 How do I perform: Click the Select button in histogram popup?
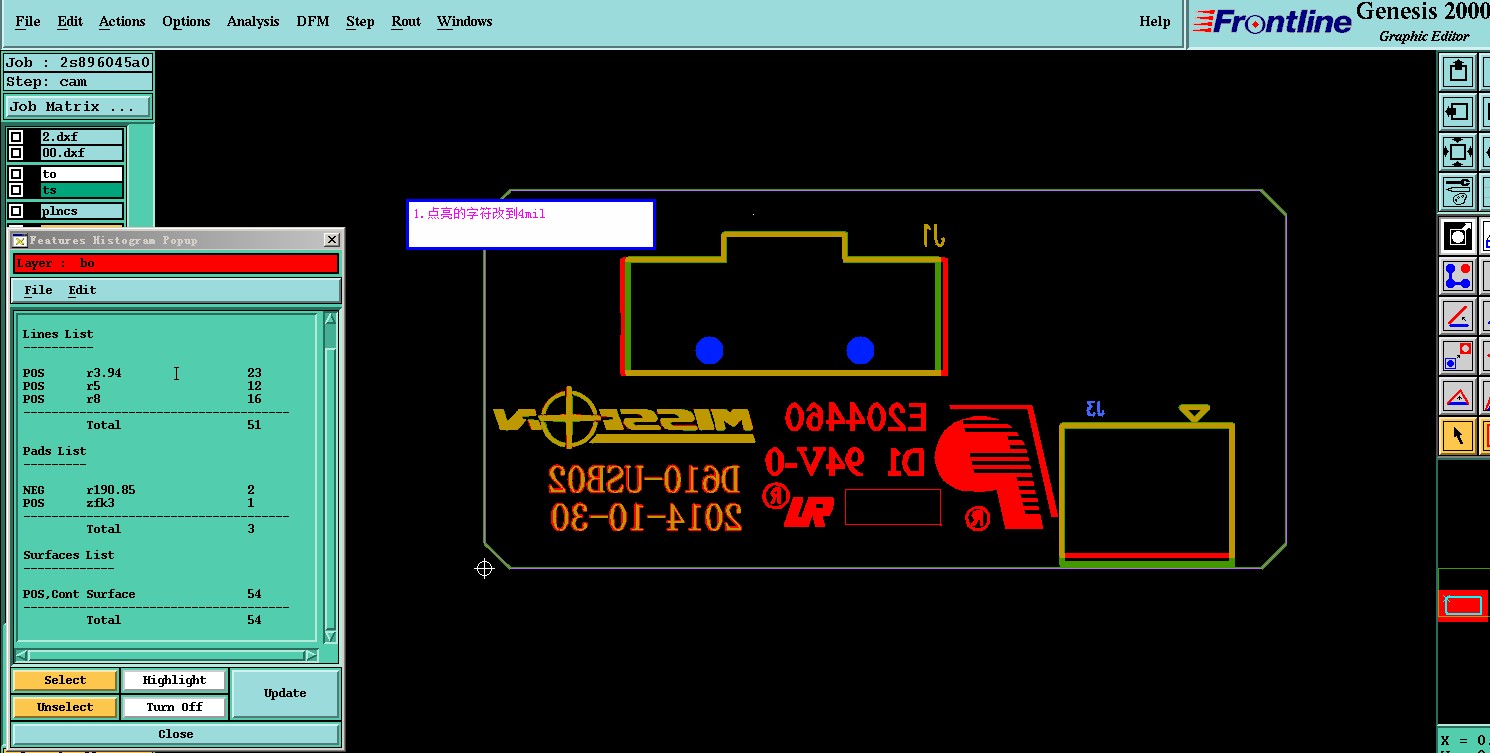coord(65,680)
